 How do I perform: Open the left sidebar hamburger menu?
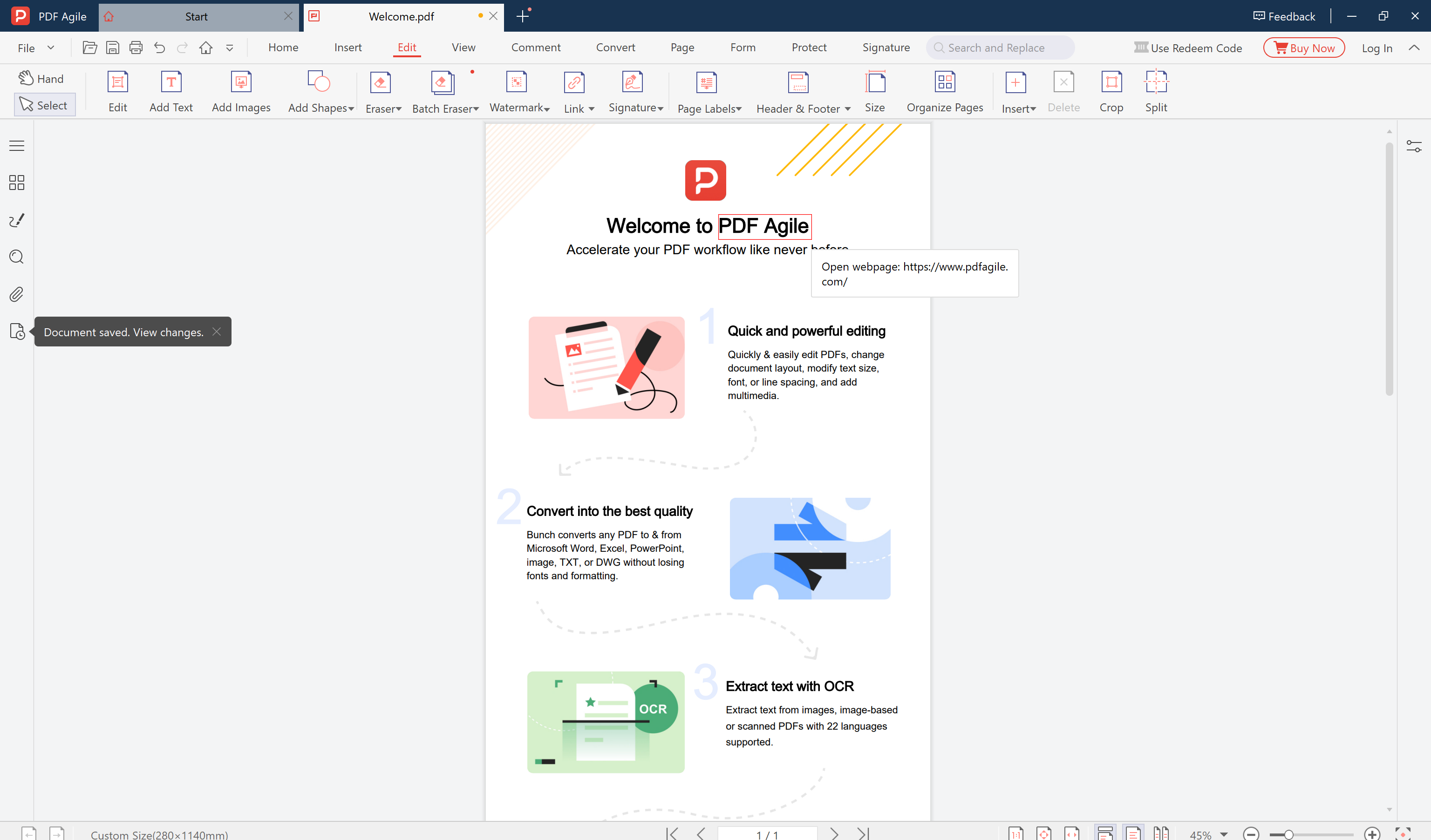(x=17, y=146)
